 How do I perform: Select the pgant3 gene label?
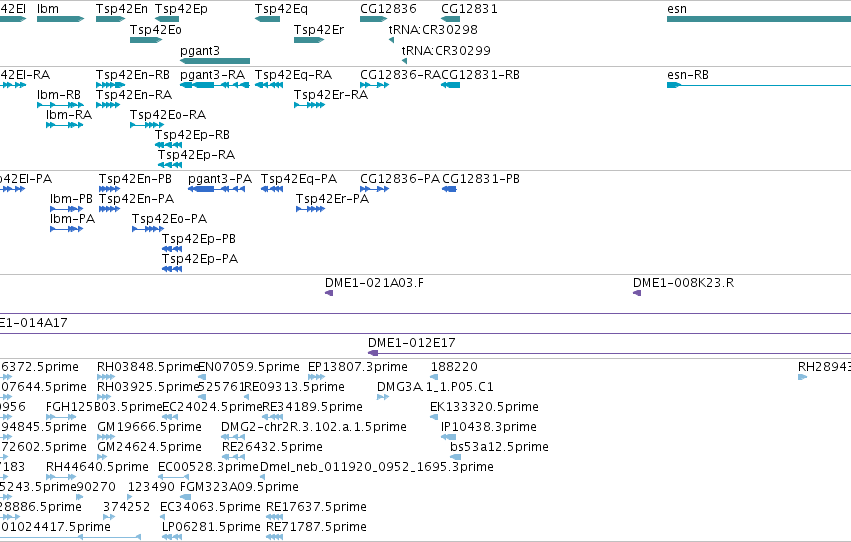(200, 50)
